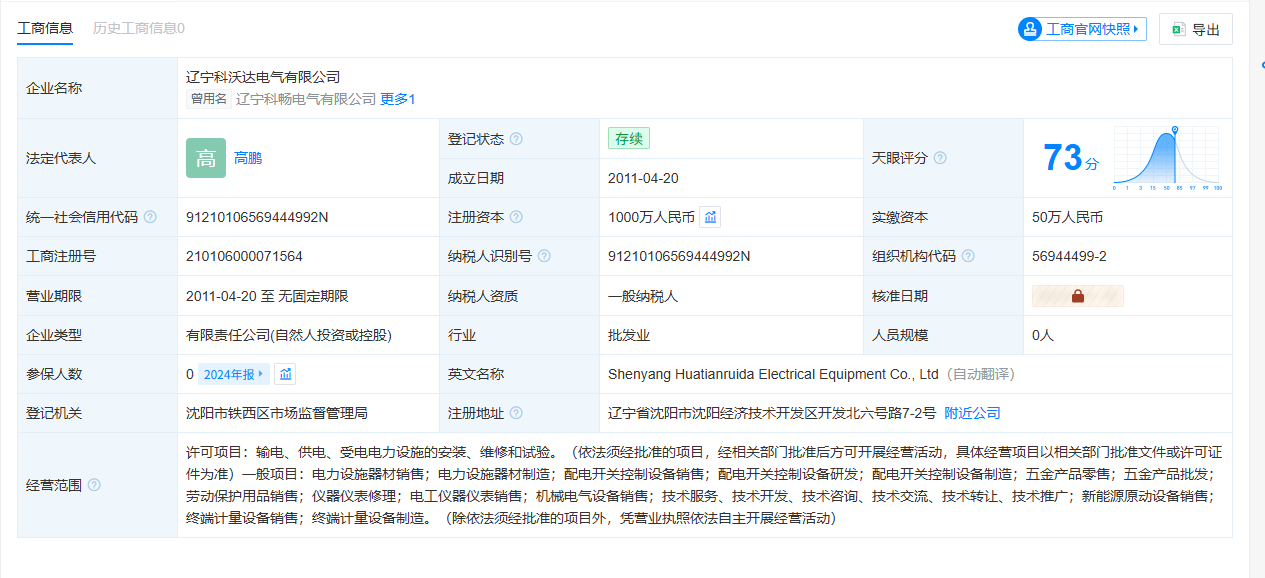The width and height of the screenshot is (1265, 578).
Task: Click help icon next to 注册地址
Action: [x=516, y=413]
